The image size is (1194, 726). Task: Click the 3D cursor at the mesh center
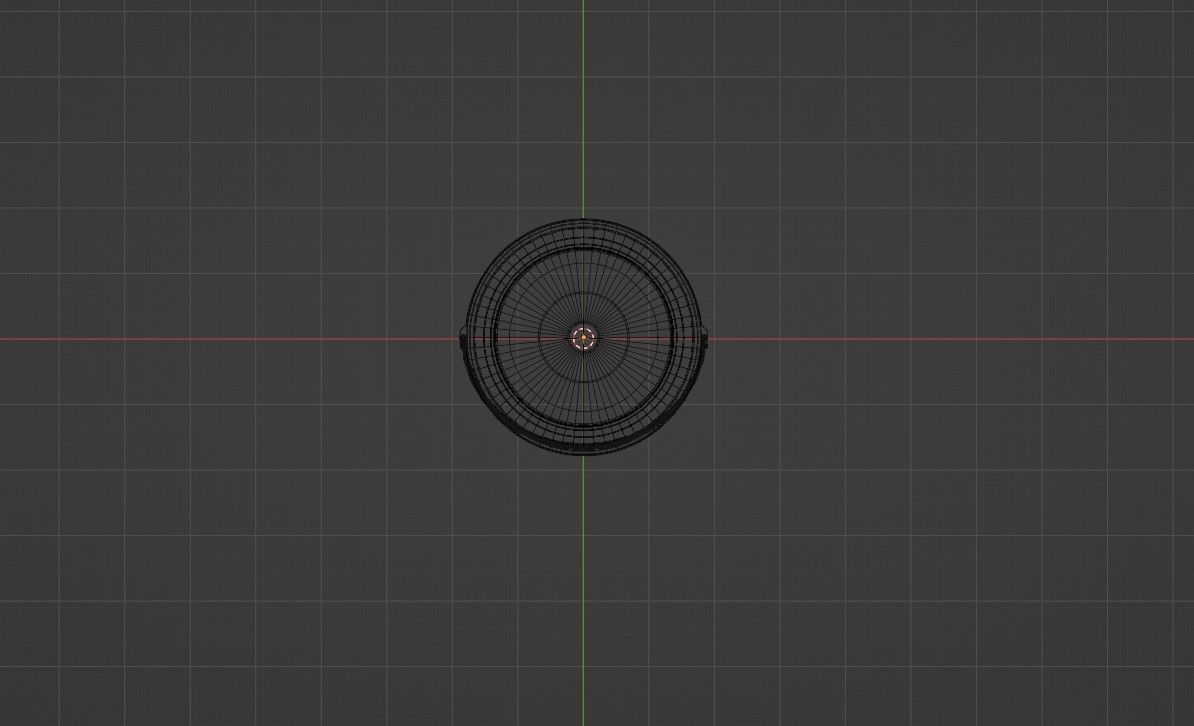tap(583, 337)
